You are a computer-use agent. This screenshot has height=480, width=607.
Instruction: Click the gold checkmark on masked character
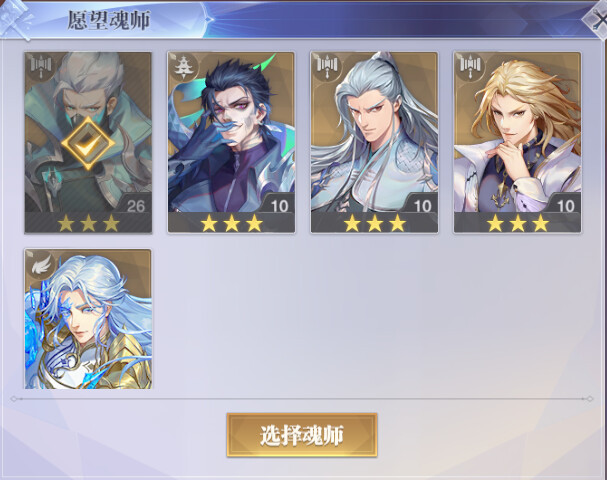pos(88,144)
